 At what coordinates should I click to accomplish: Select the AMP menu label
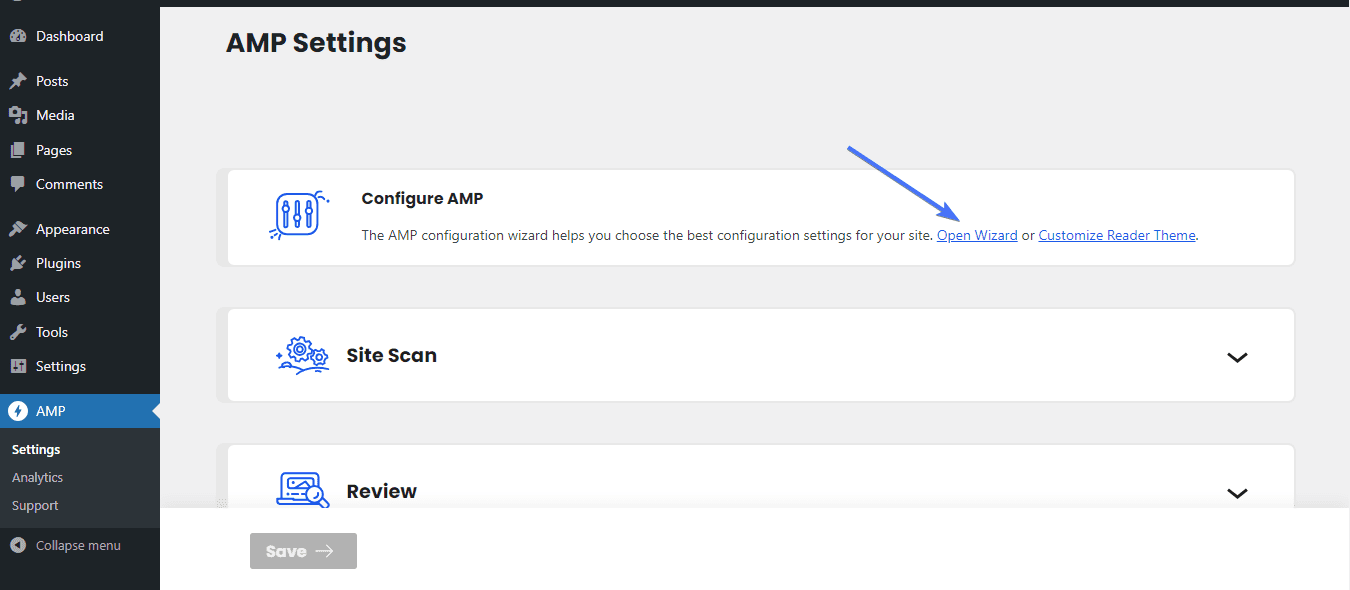(50, 411)
